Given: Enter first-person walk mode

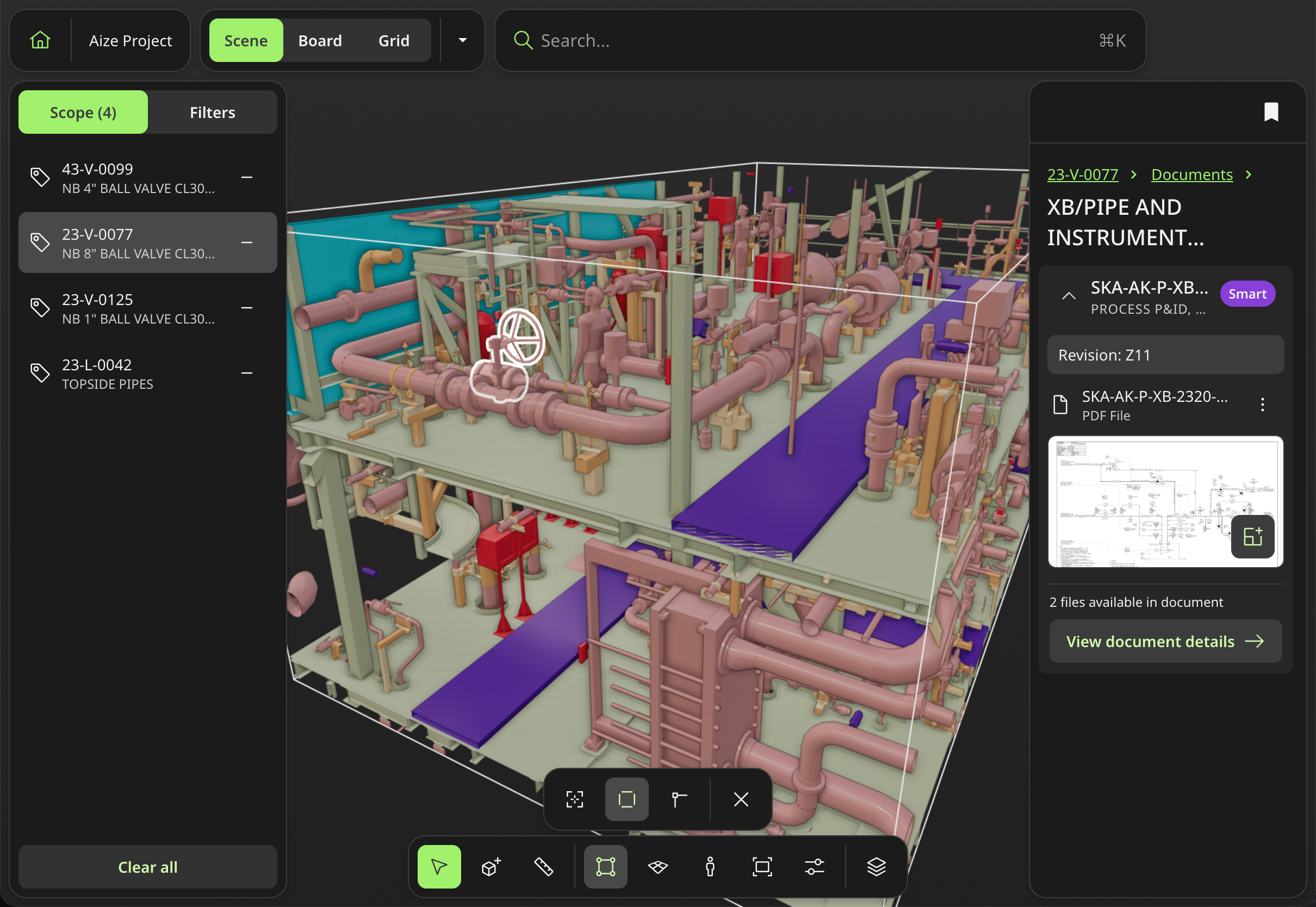Looking at the screenshot, I should [710, 866].
